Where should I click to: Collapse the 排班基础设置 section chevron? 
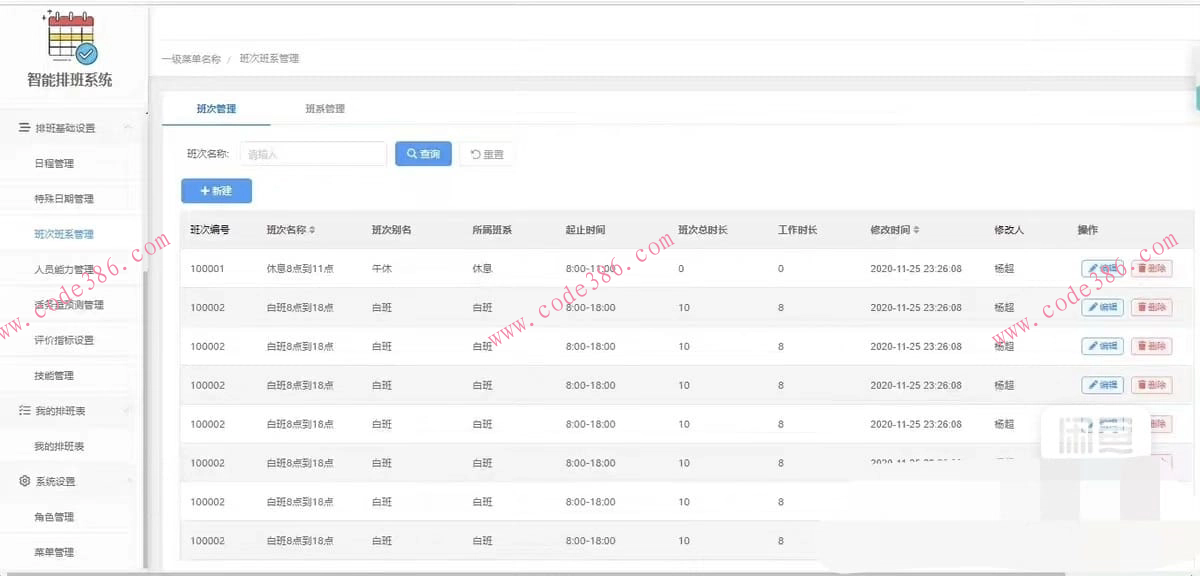127,128
